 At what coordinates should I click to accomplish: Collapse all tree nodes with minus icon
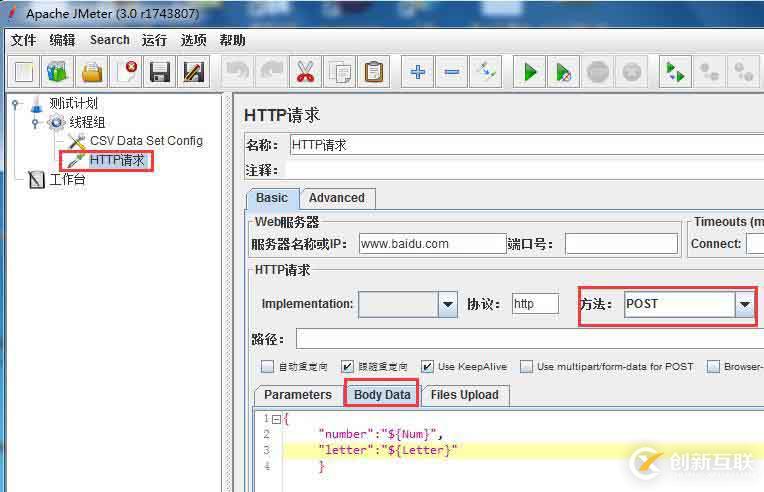(x=452, y=72)
